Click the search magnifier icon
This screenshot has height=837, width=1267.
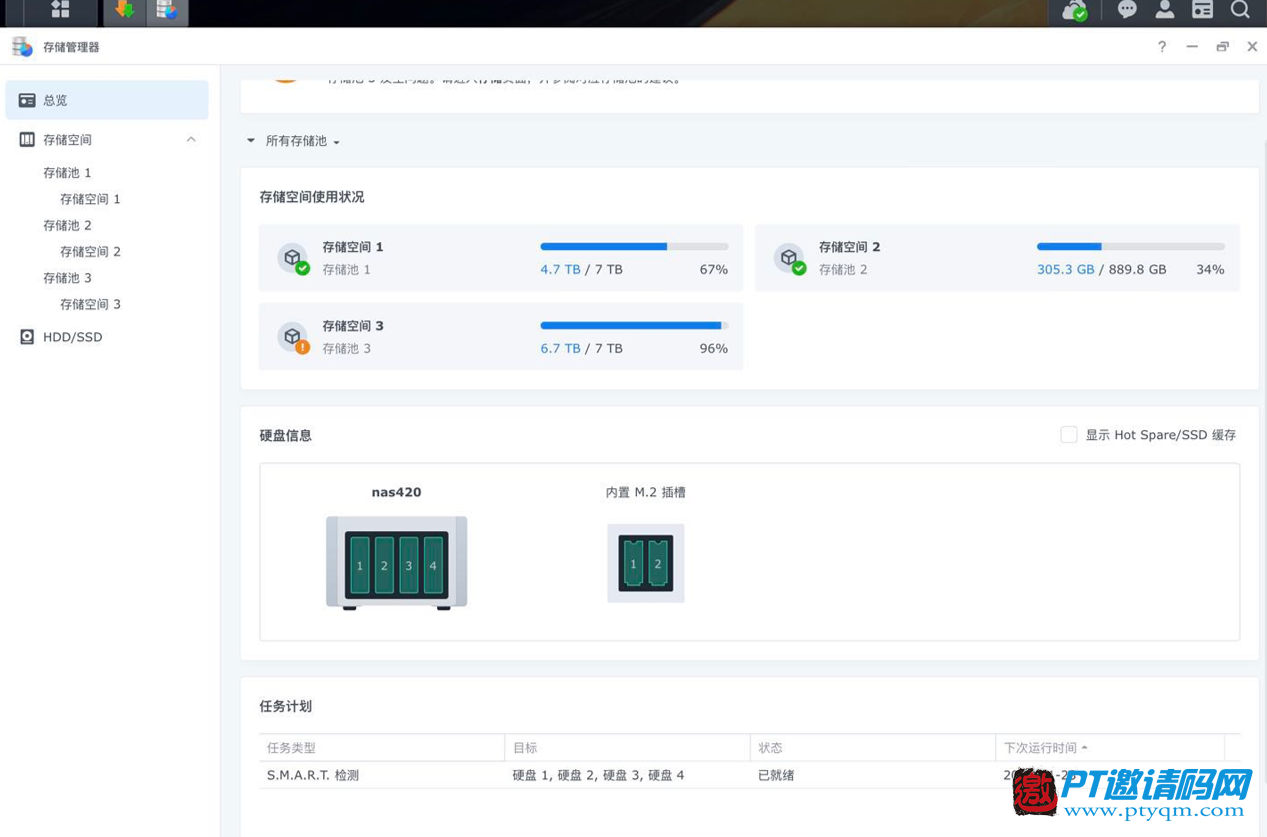pos(1240,10)
